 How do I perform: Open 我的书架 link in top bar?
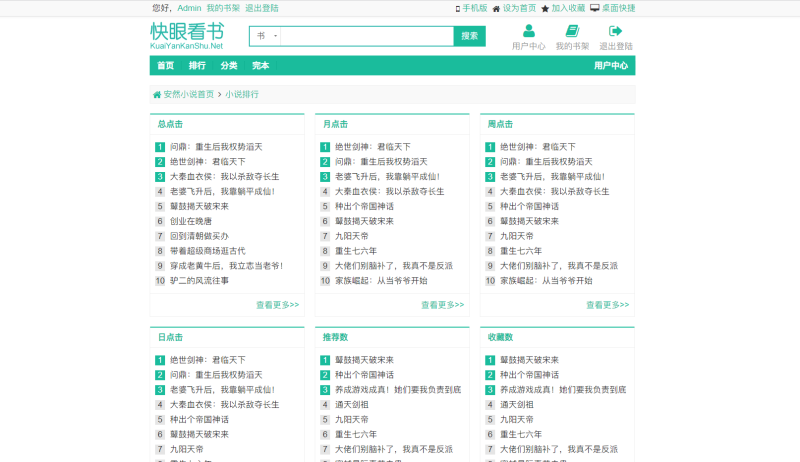[x=223, y=8]
